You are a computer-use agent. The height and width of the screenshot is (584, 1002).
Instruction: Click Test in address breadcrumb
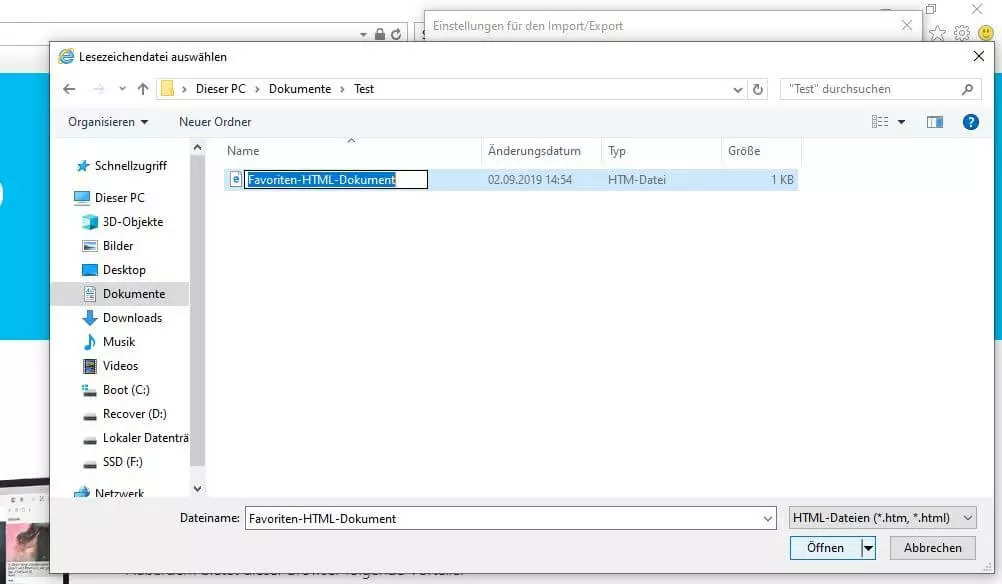[x=364, y=89]
